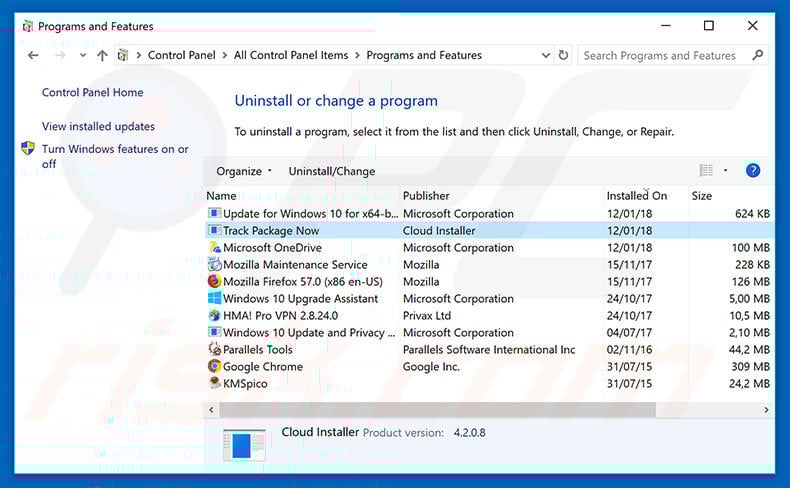790x488 pixels.
Task: Click the Windows 10 Upgrade Assistant icon
Action: pyautogui.click(x=215, y=298)
